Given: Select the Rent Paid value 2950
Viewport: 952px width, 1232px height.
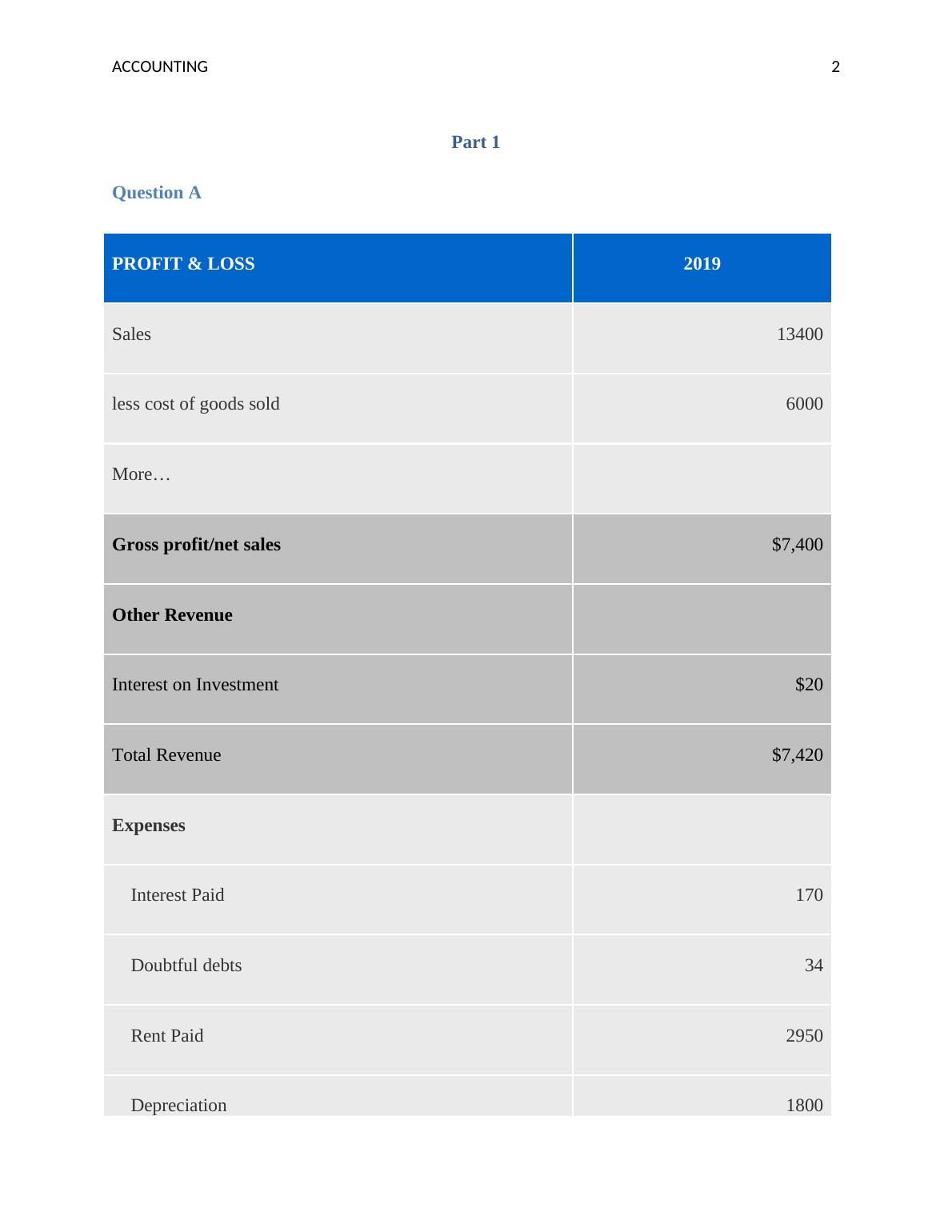Looking at the screenshot, I should click(804, 1036).
